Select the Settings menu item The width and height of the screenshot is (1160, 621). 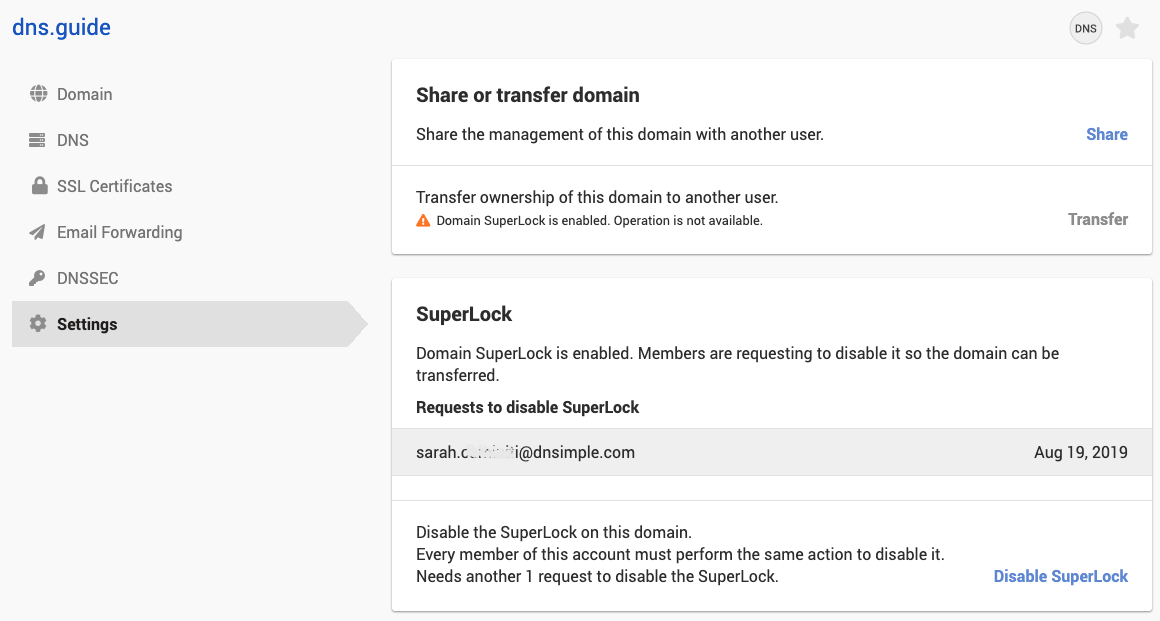tap(87, 324)
